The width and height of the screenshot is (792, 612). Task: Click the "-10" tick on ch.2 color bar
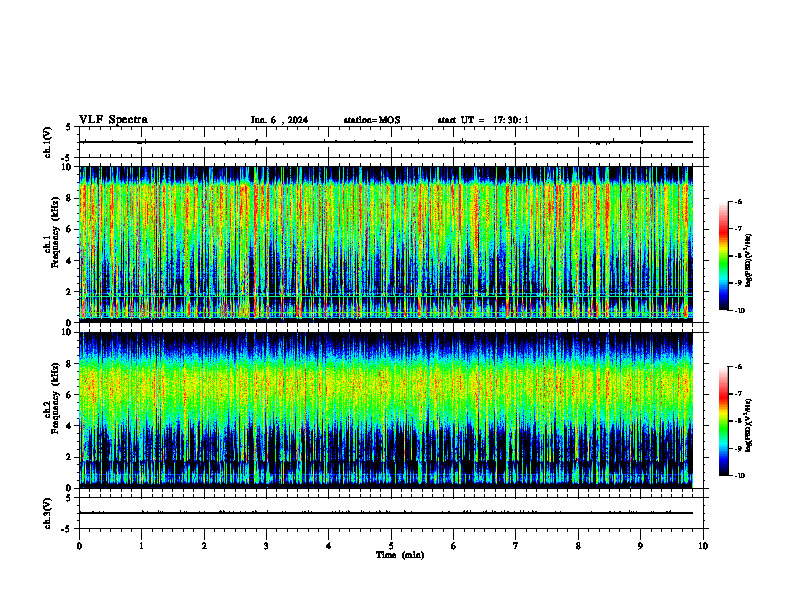[x=739, y=476]
